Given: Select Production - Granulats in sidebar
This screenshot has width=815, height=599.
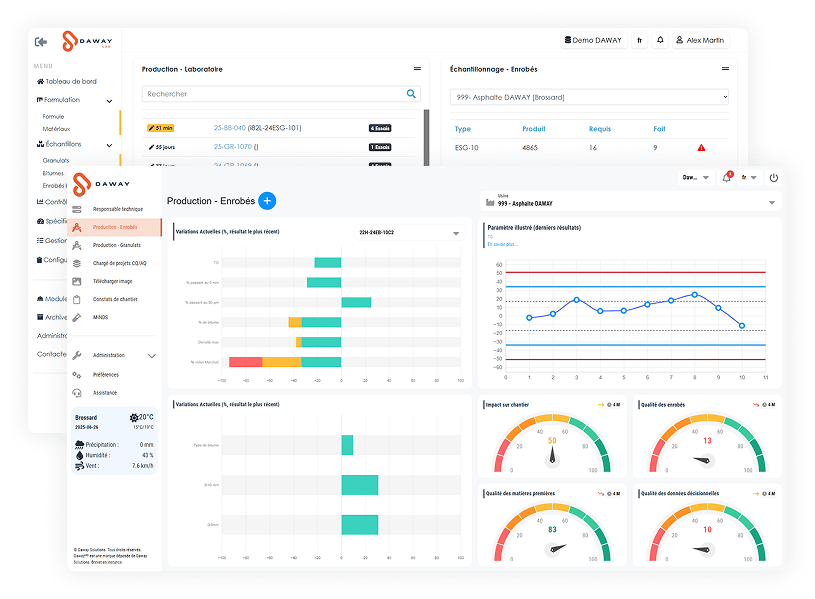Looking at the screenshot, I should [115, 245].
